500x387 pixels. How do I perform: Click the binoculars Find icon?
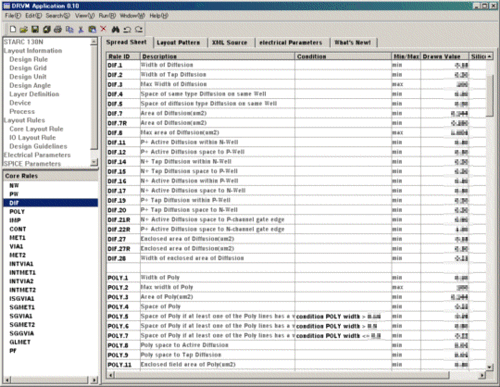[115, 29]
